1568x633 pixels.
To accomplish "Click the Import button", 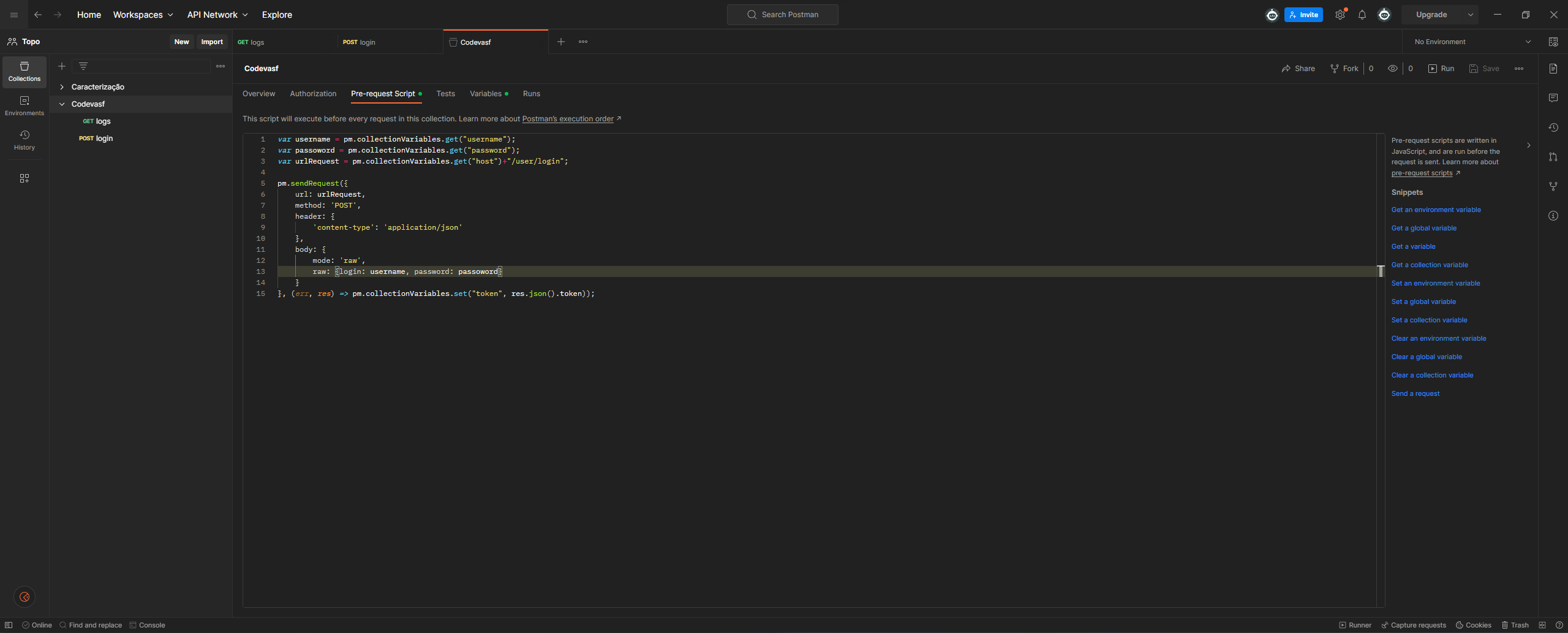I will (212, 42).
